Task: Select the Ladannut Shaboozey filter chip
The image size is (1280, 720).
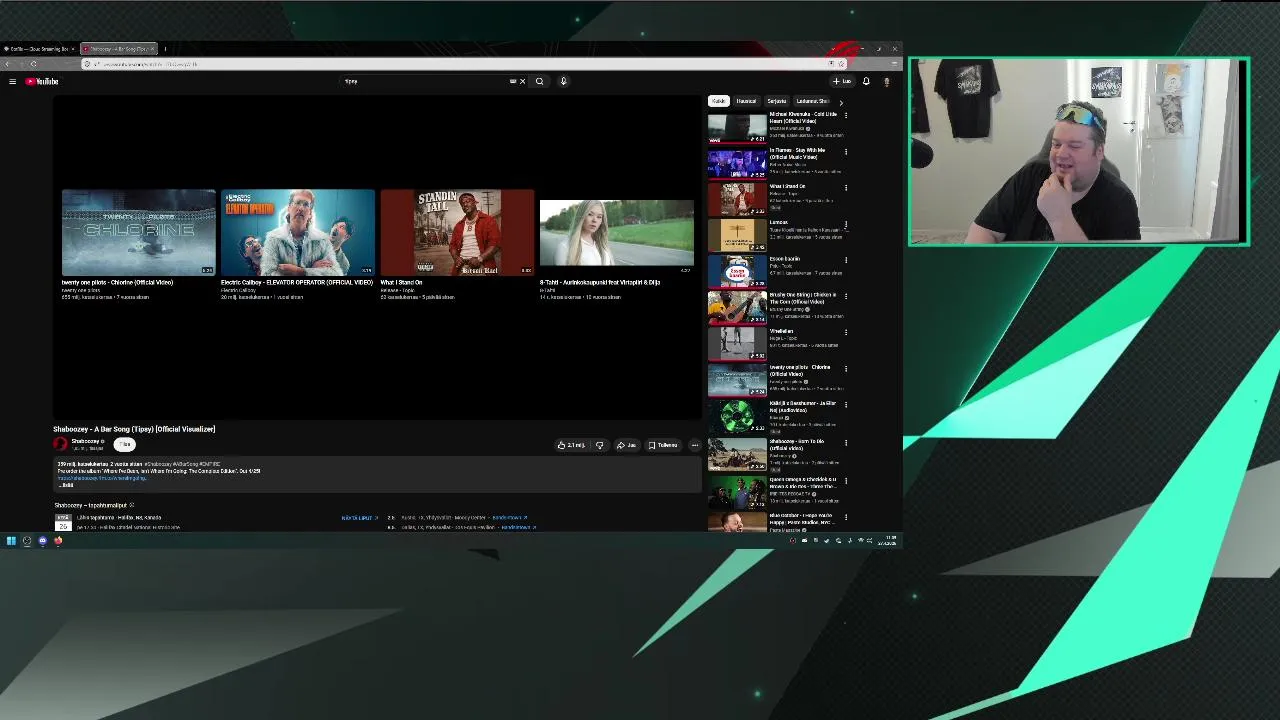Action: click(x=812, y=101)
